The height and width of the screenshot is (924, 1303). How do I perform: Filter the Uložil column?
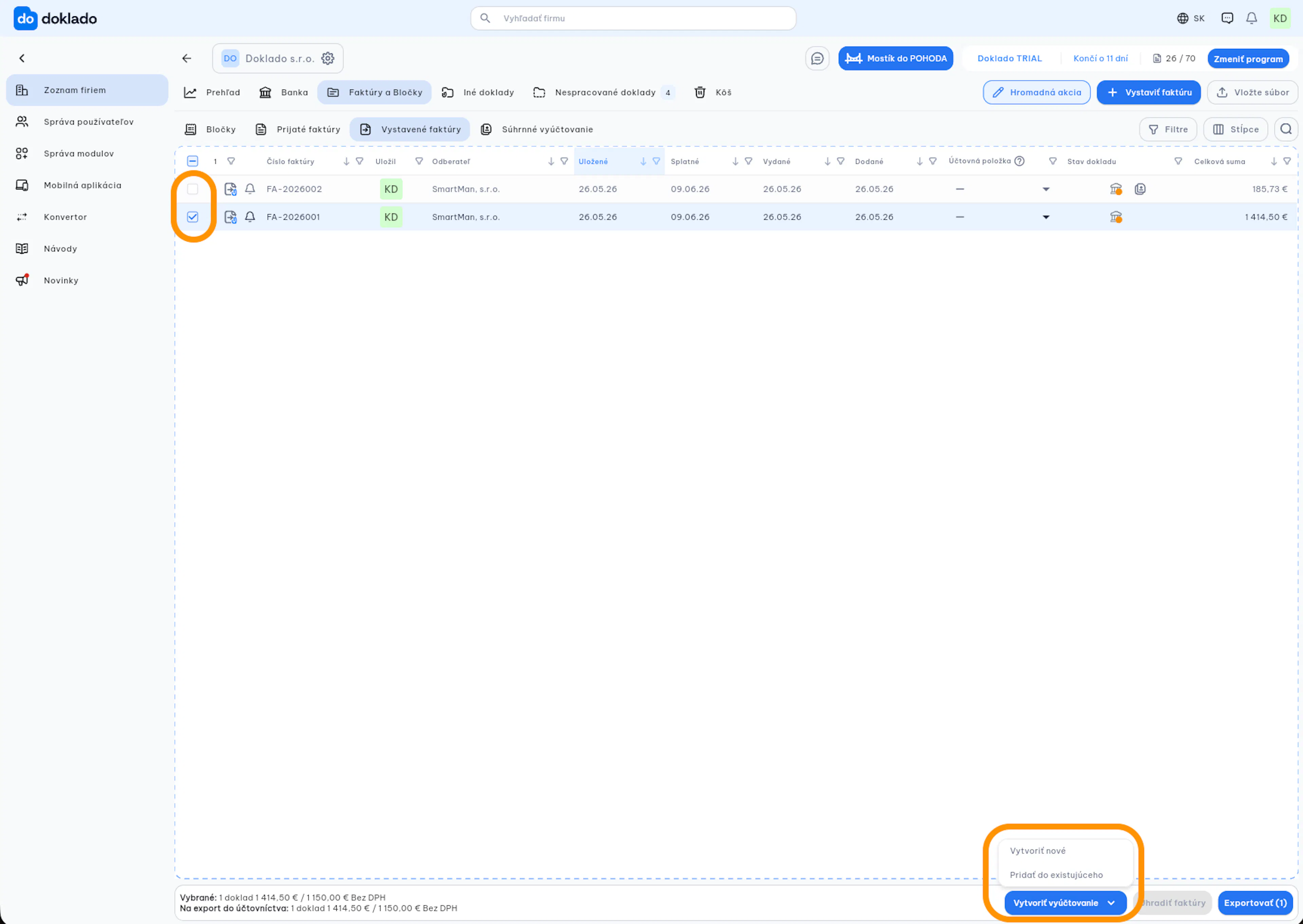(419, 162)
